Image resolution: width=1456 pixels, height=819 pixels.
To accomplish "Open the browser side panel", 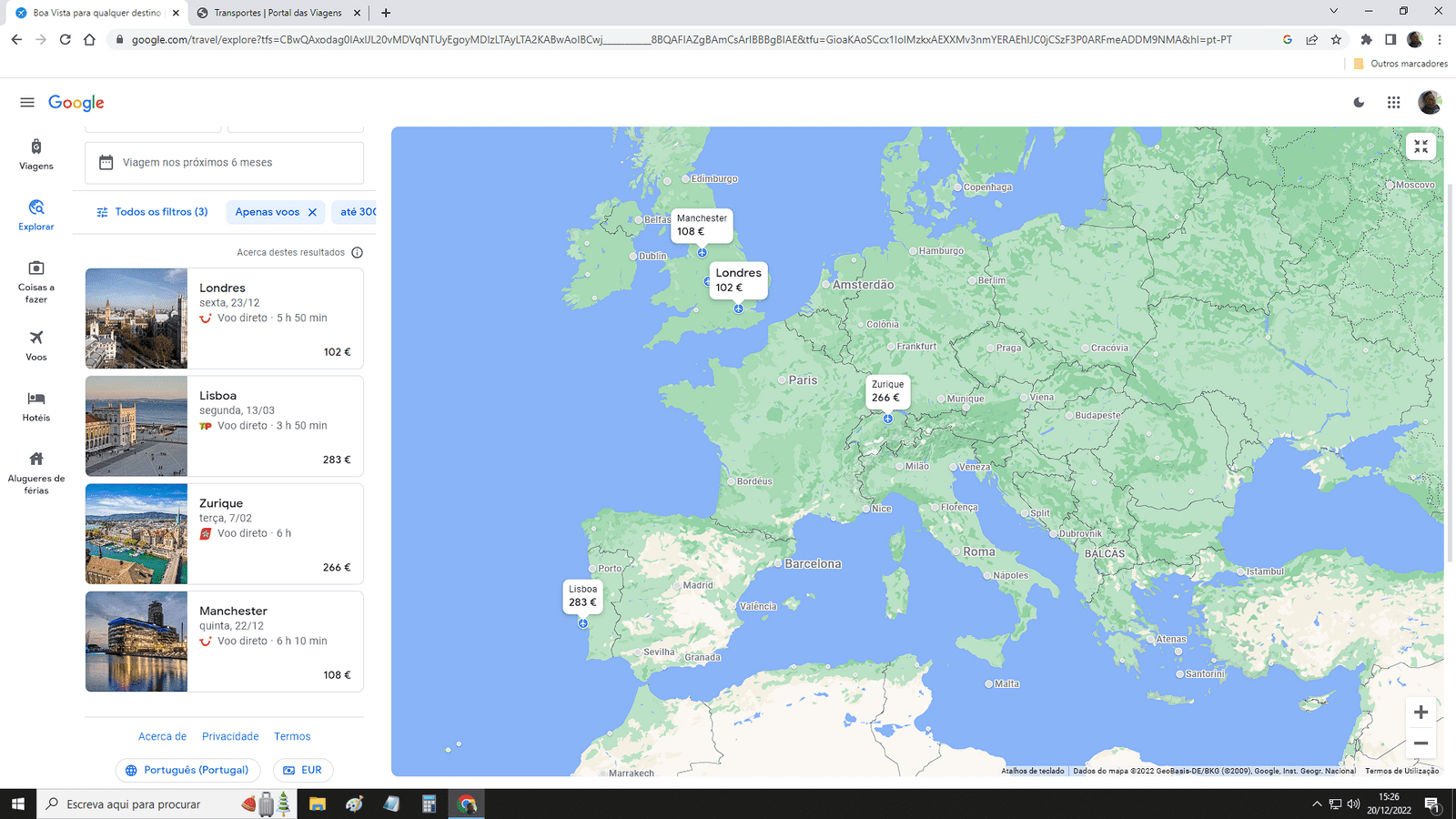I will click(1390, 39).
